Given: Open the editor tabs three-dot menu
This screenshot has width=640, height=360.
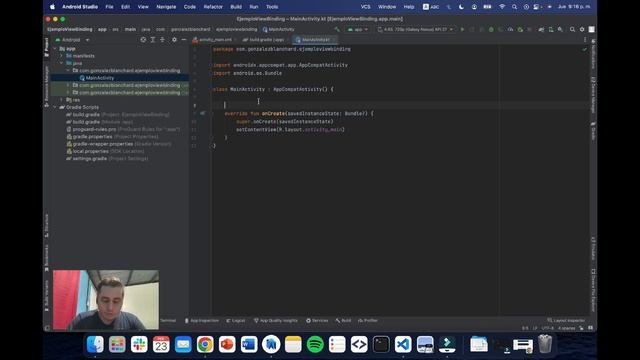Looking at the screenshot, I should coord(585,40).
